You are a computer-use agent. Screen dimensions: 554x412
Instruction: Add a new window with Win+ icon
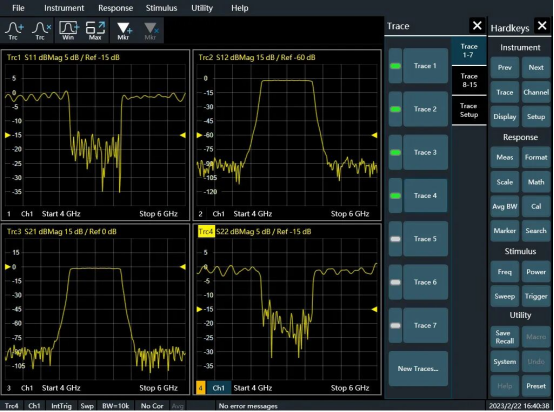[x=69, y=31]
